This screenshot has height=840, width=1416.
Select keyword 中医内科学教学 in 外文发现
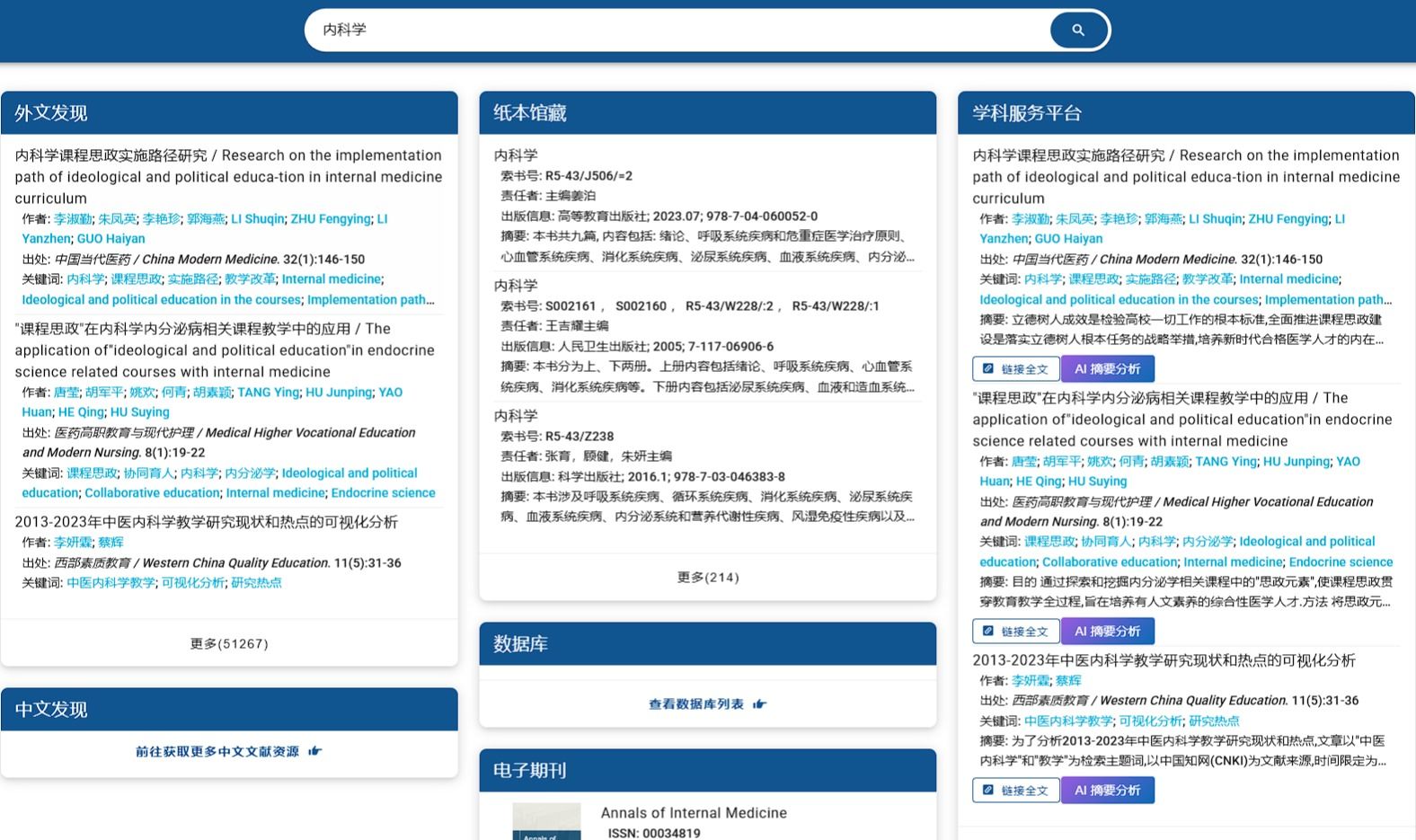pos(111,583)
